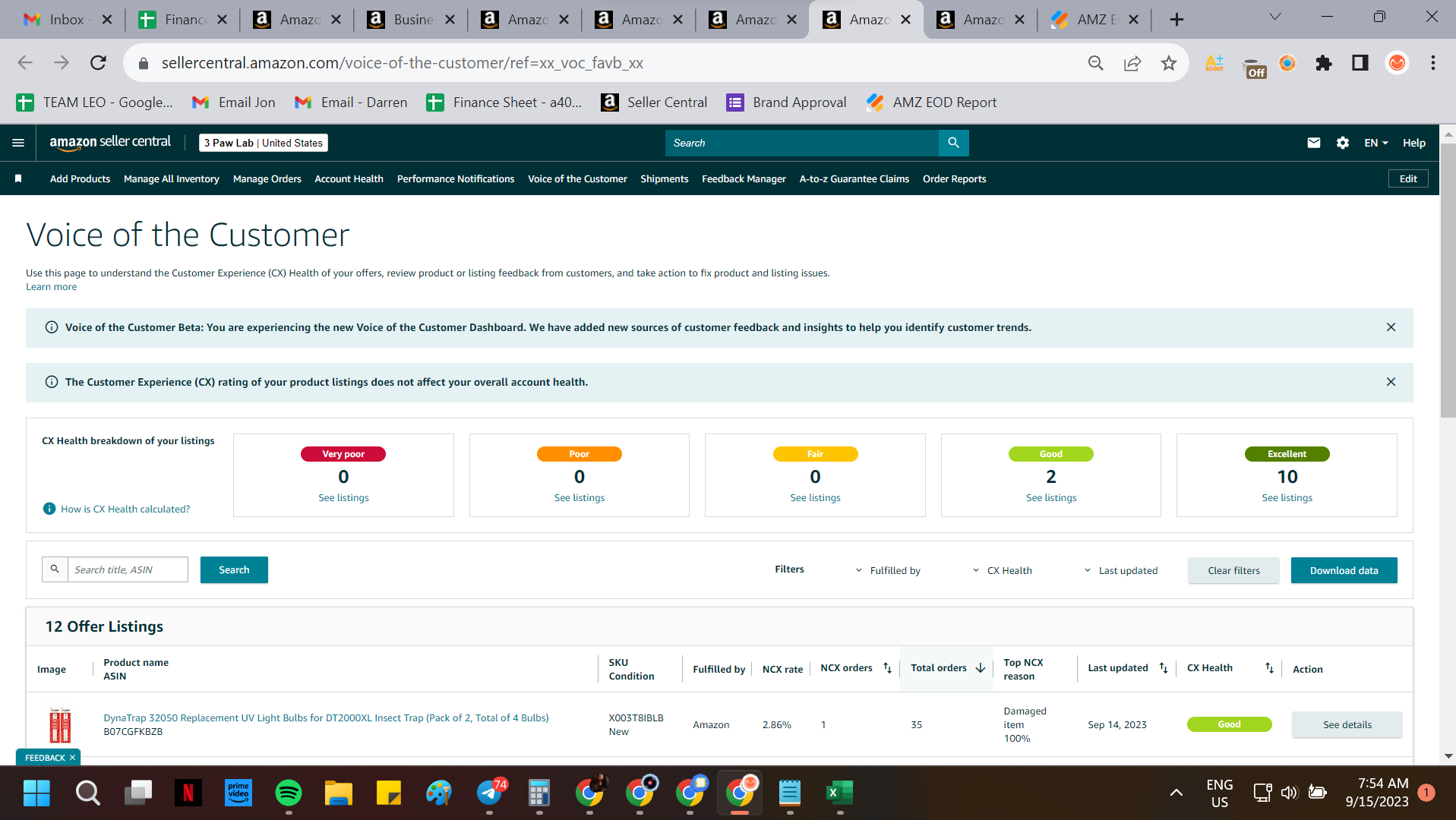Open Add Products menu item
Image resolution: width=1456 pixels, height=820 pixels.
coord(80,178)
